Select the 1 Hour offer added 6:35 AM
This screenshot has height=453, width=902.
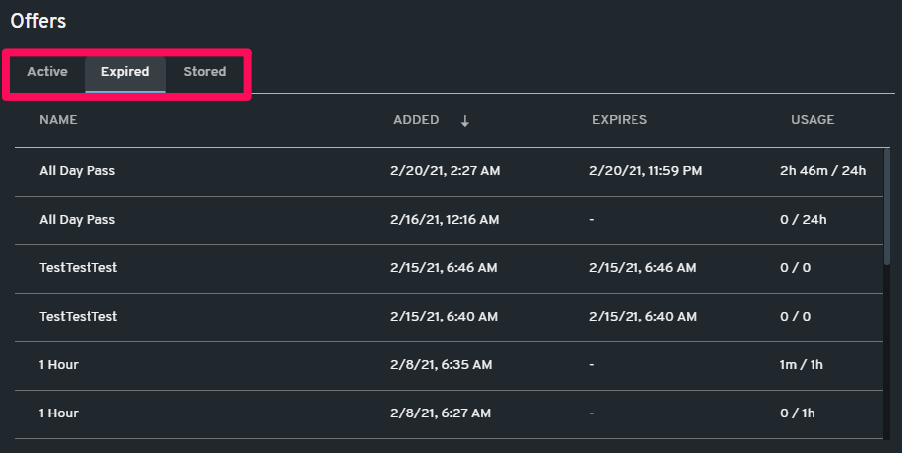[x=449, y=366]
